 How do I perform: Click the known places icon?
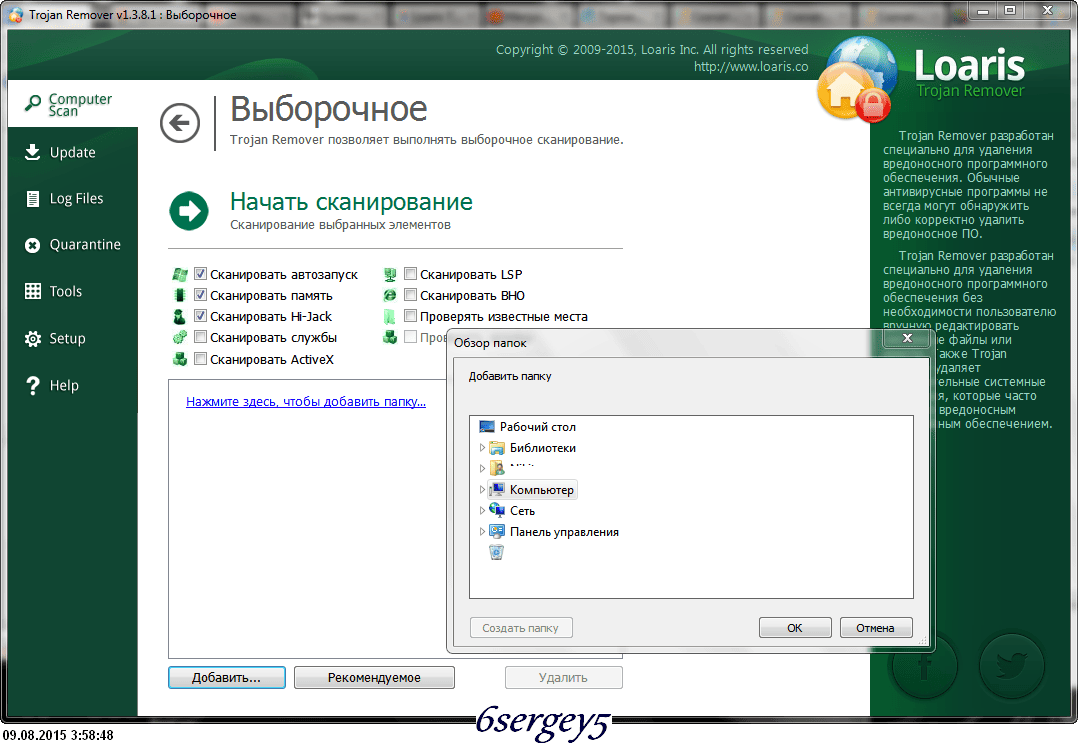tap(390, 316)
